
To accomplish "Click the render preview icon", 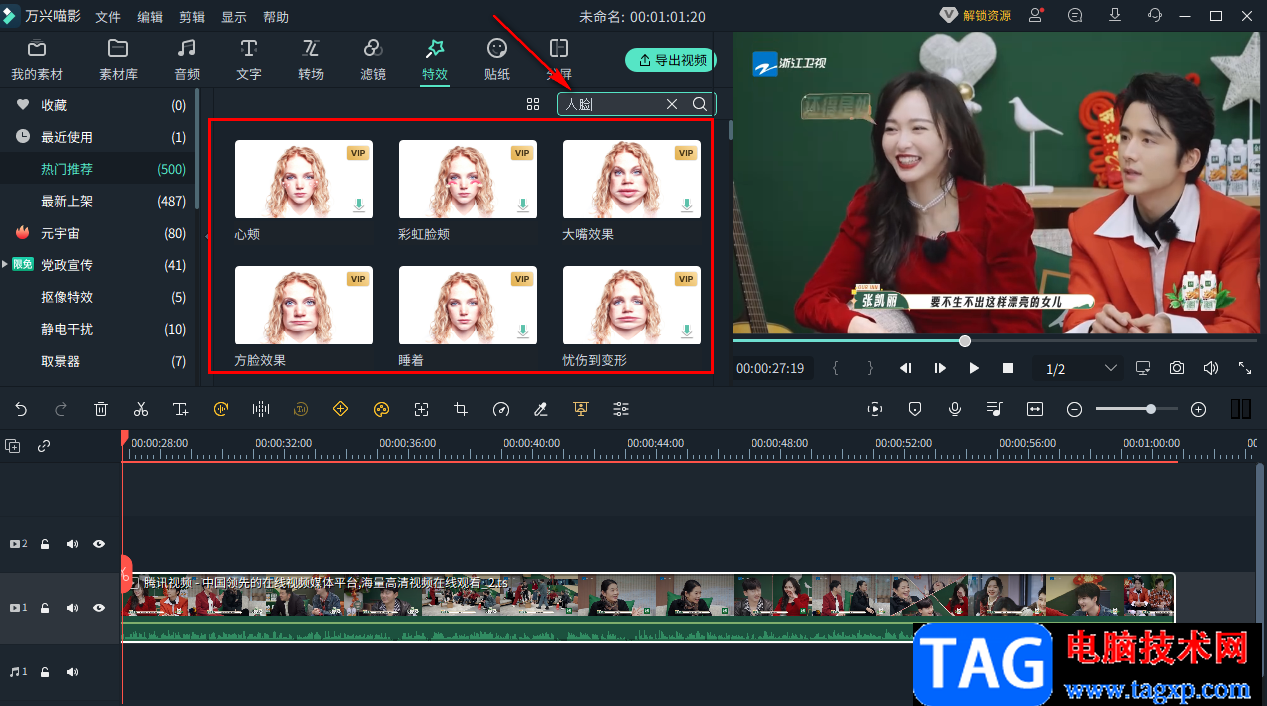I will 875,409.
